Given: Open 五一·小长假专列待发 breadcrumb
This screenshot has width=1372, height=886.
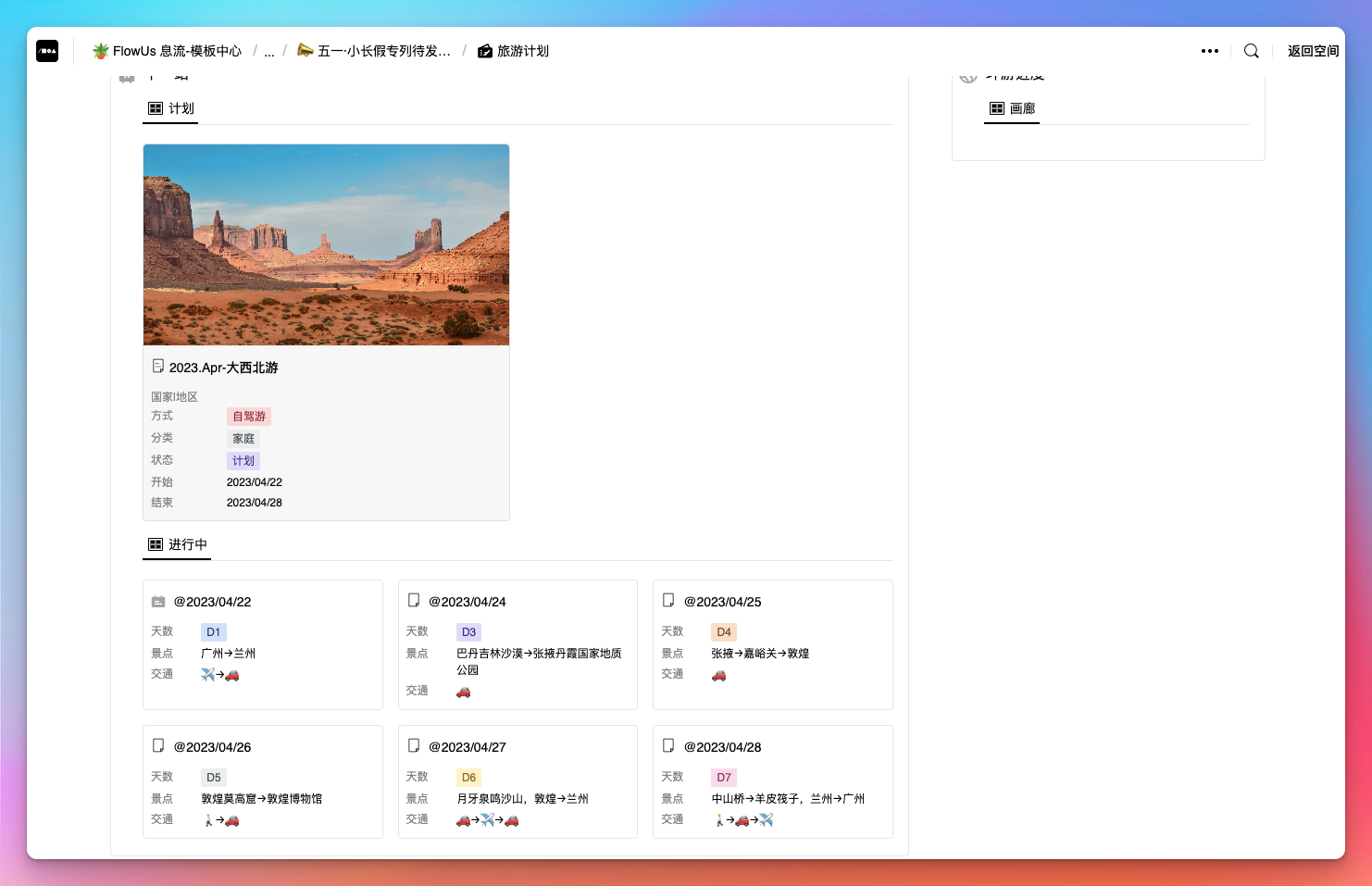Looking at the screenshot, I should [x=374, y=51].
